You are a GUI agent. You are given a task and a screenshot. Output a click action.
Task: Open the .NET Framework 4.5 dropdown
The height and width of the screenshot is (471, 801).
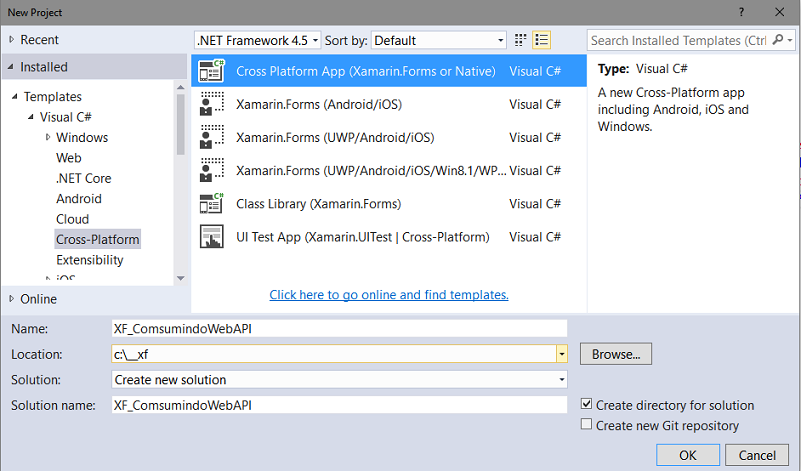(257, 40)
